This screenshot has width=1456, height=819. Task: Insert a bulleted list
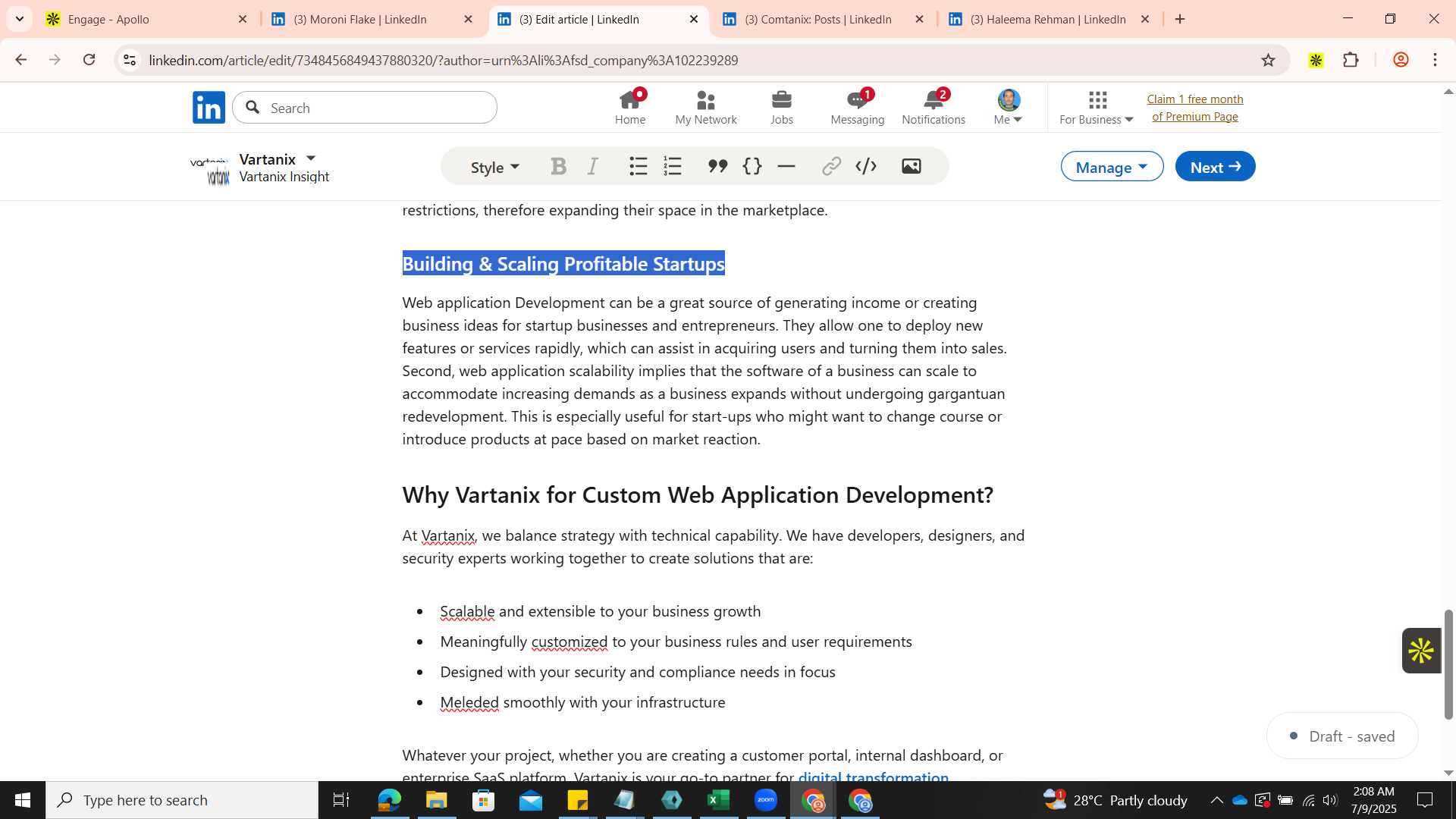[x=639, y=166]
